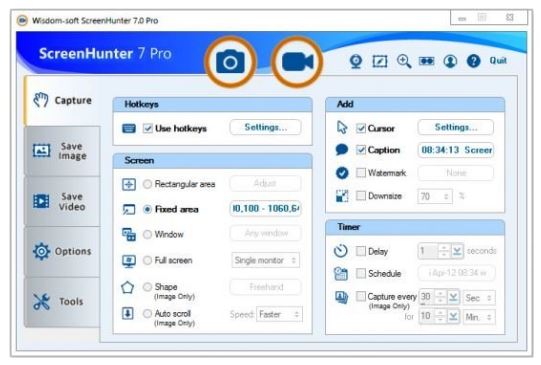Viewport: 541px width, 365px height.
Task: Open the Single monitor dropdown
Action: click(x=265, y=260)
